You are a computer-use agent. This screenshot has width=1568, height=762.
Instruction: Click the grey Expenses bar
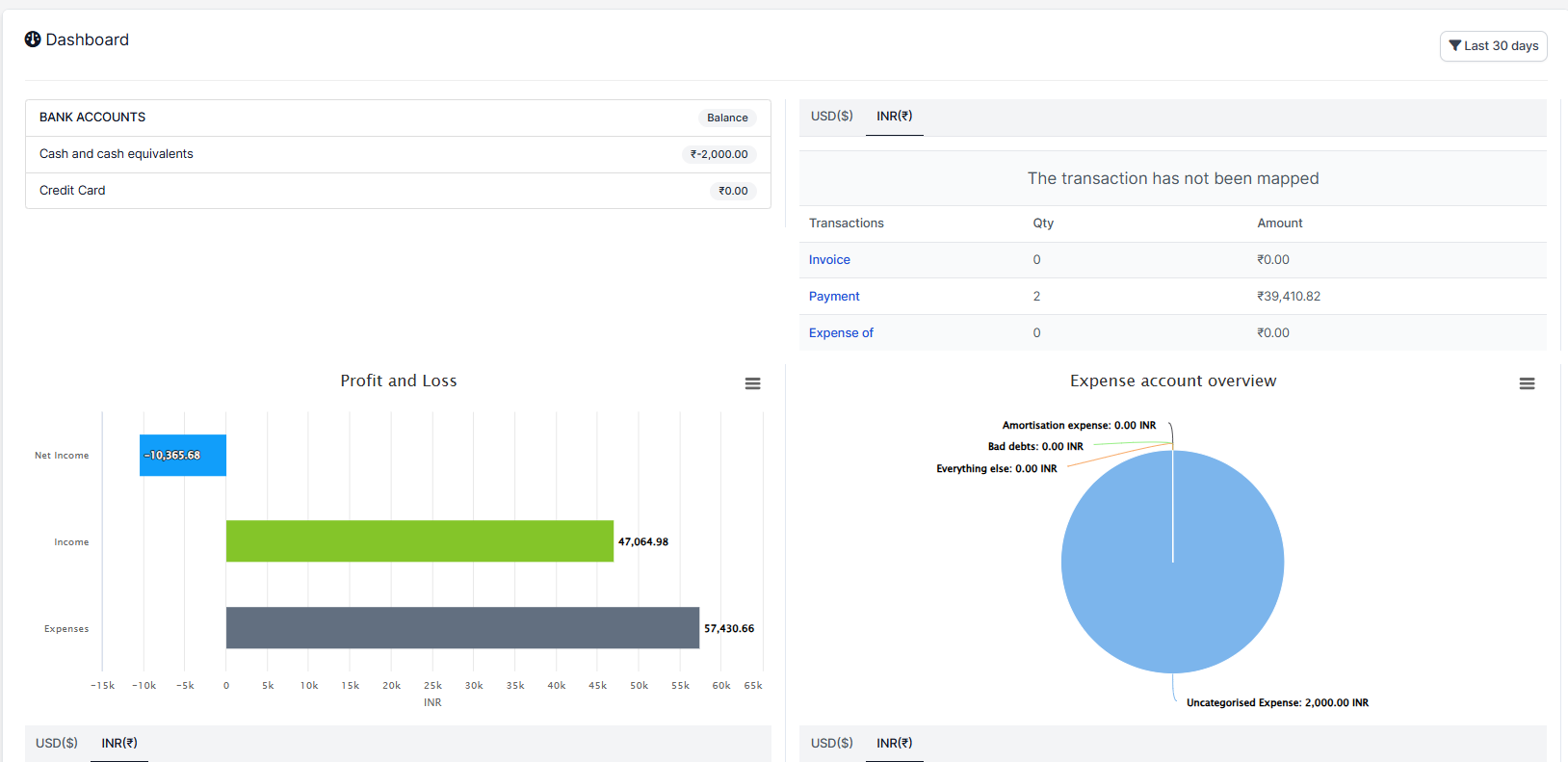coord(462,628)
